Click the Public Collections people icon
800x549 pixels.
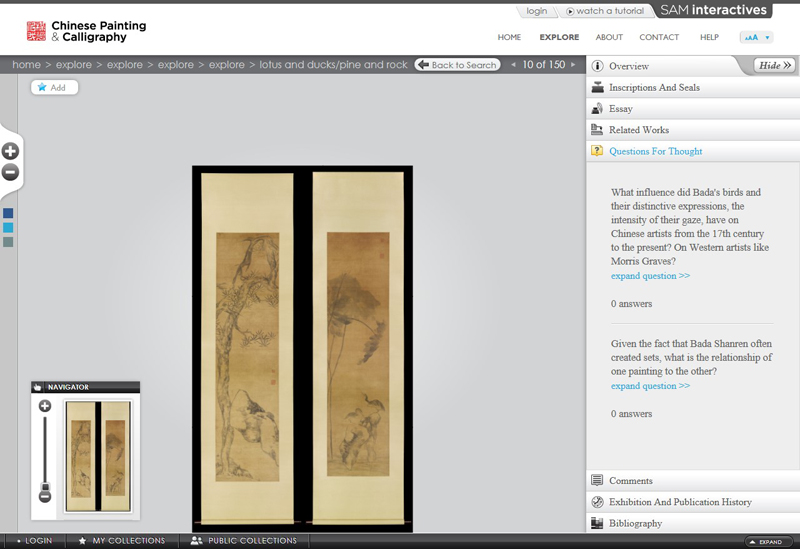(x=196, y=541)
